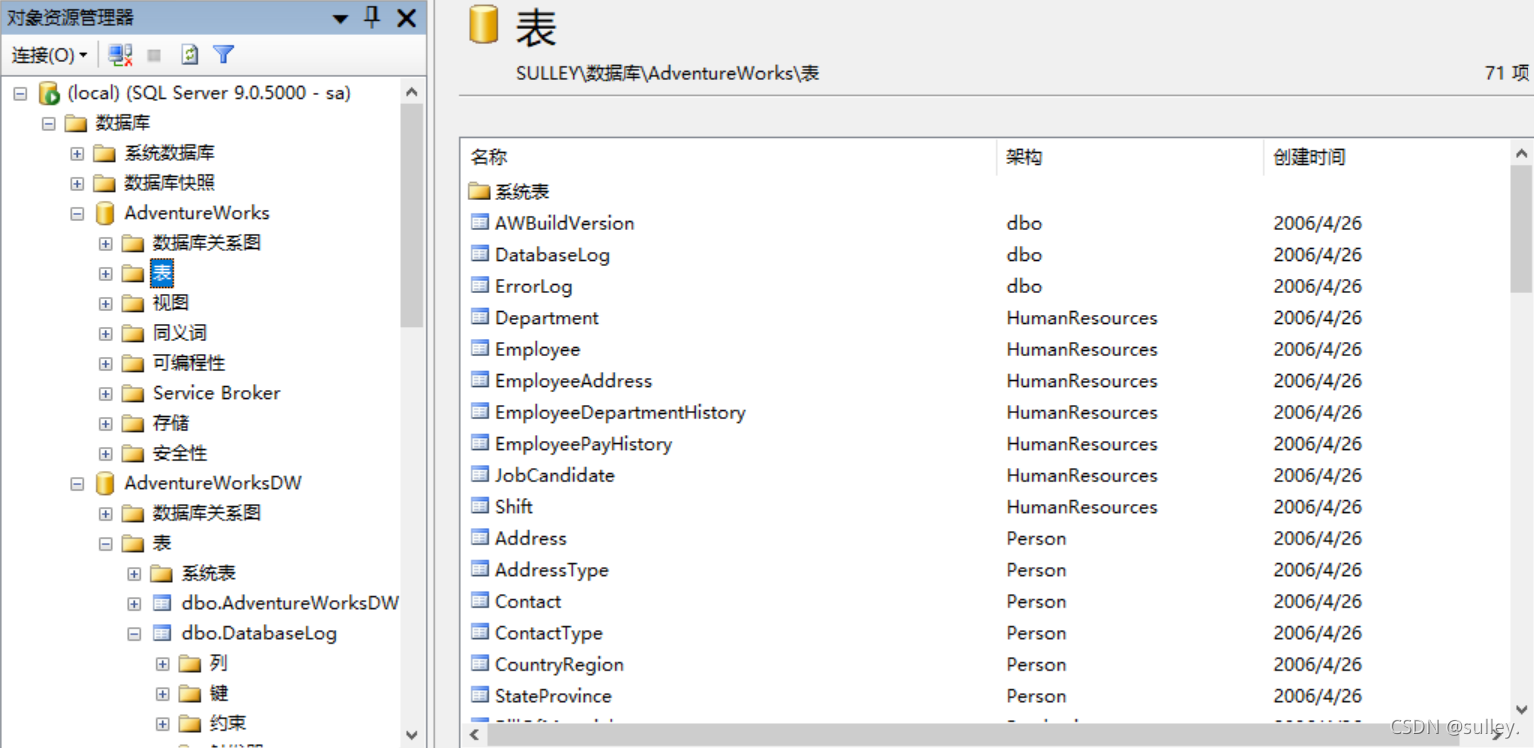The width and height of the screenshot is (1534, 748).
Task: Click table list scroll left arrow
Action: (475, 735)
